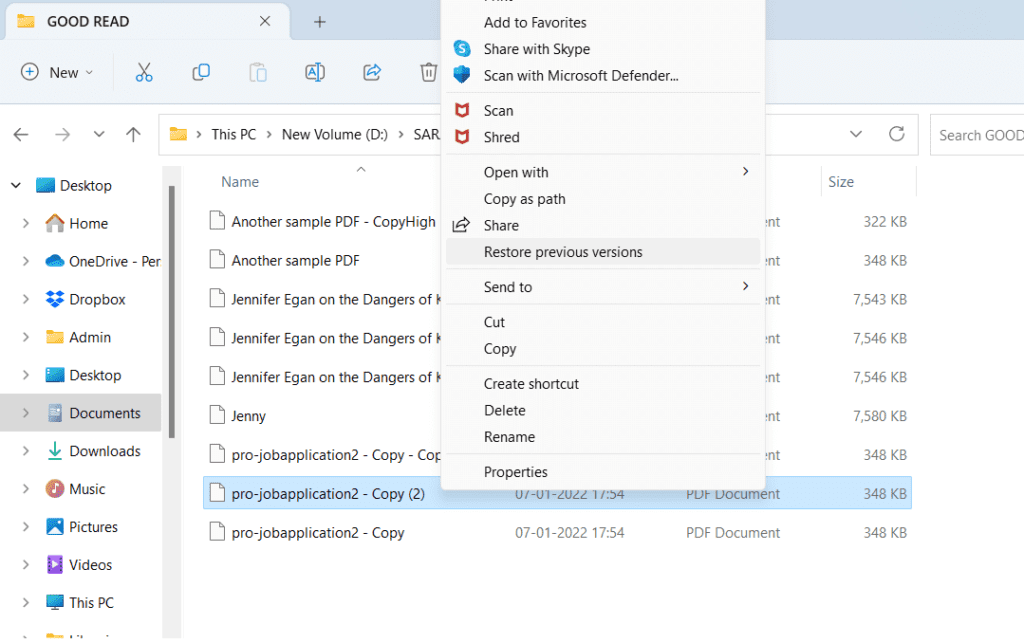The image size is (1024, 643).
Task: Choose Cut in the context menu
Action: coord(603,322)
